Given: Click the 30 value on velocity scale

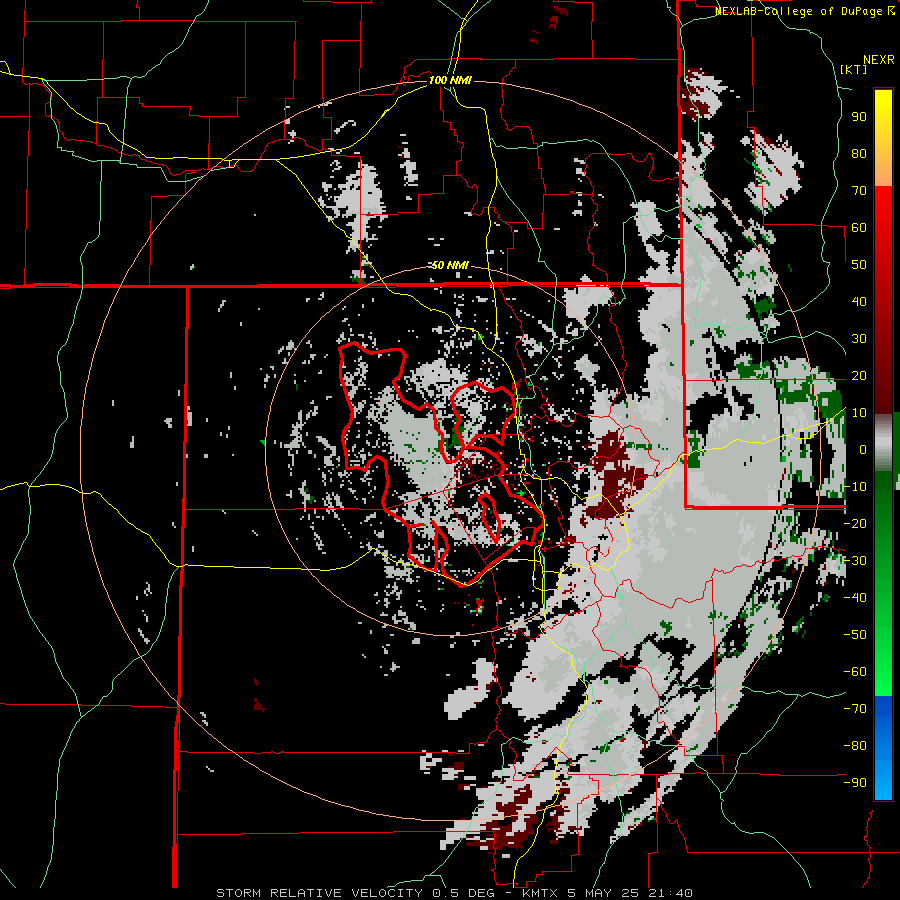Looking at the screenshot, I should pos(859,339).
